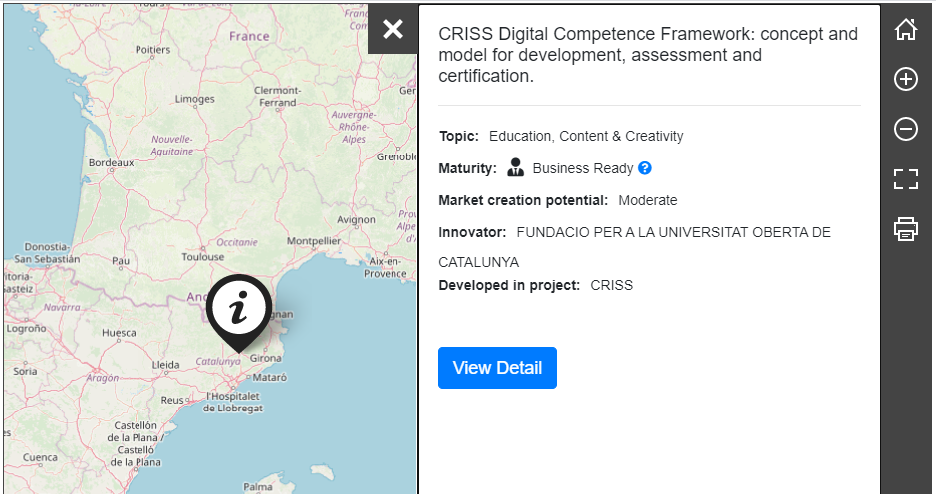Click the Limoges city label on map
The image size is (936, 494).
[x=194, y=99]
